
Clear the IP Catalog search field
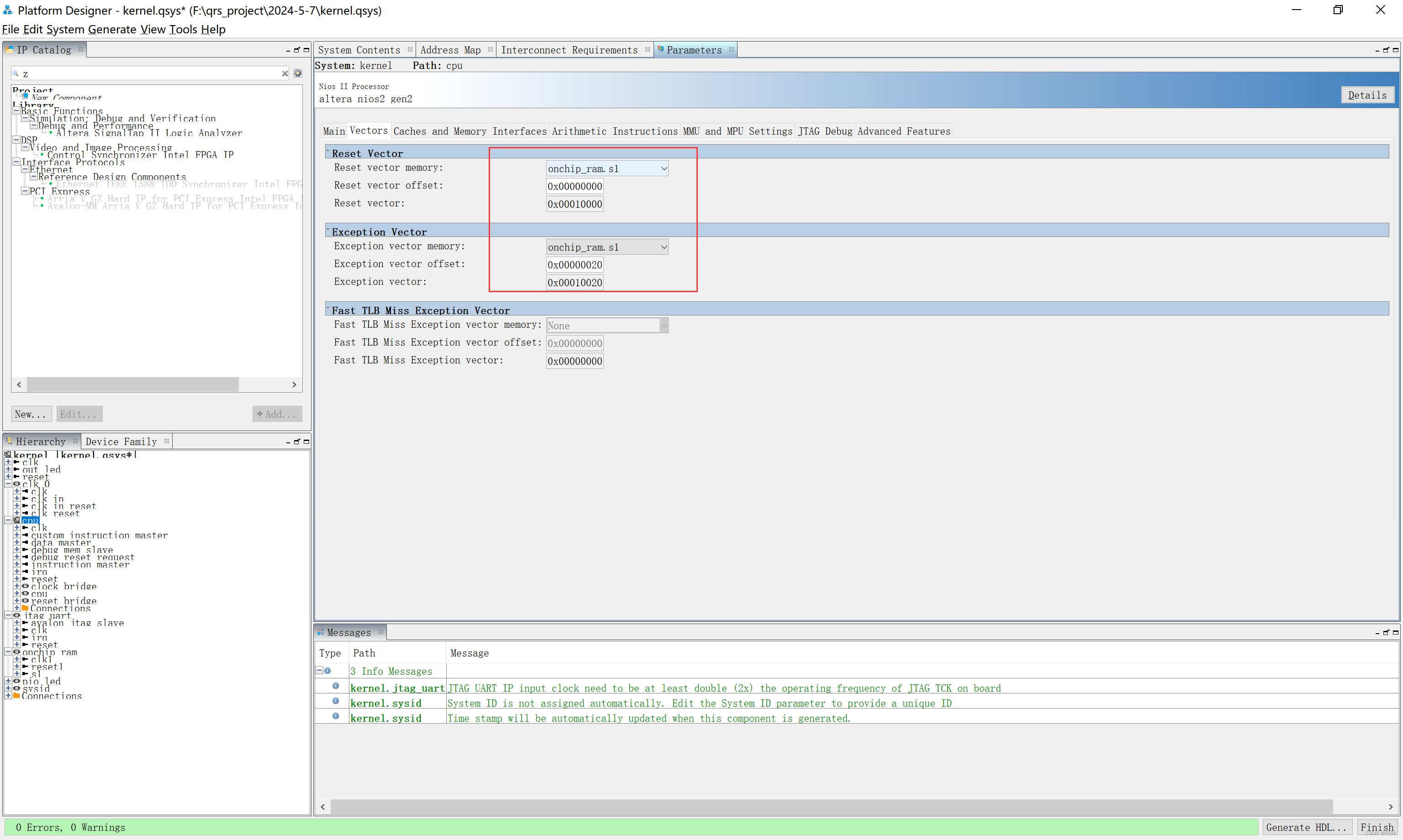285,73
